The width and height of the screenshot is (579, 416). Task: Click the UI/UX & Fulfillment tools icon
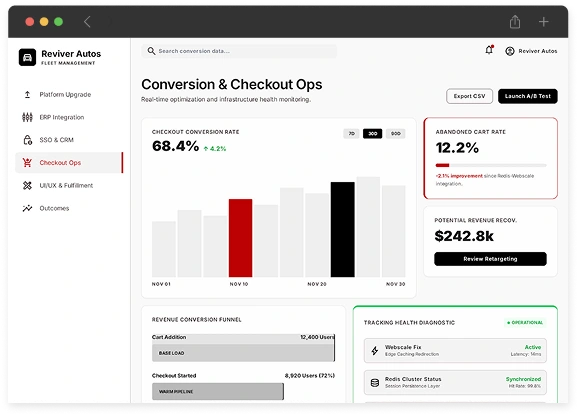[27, 185]
